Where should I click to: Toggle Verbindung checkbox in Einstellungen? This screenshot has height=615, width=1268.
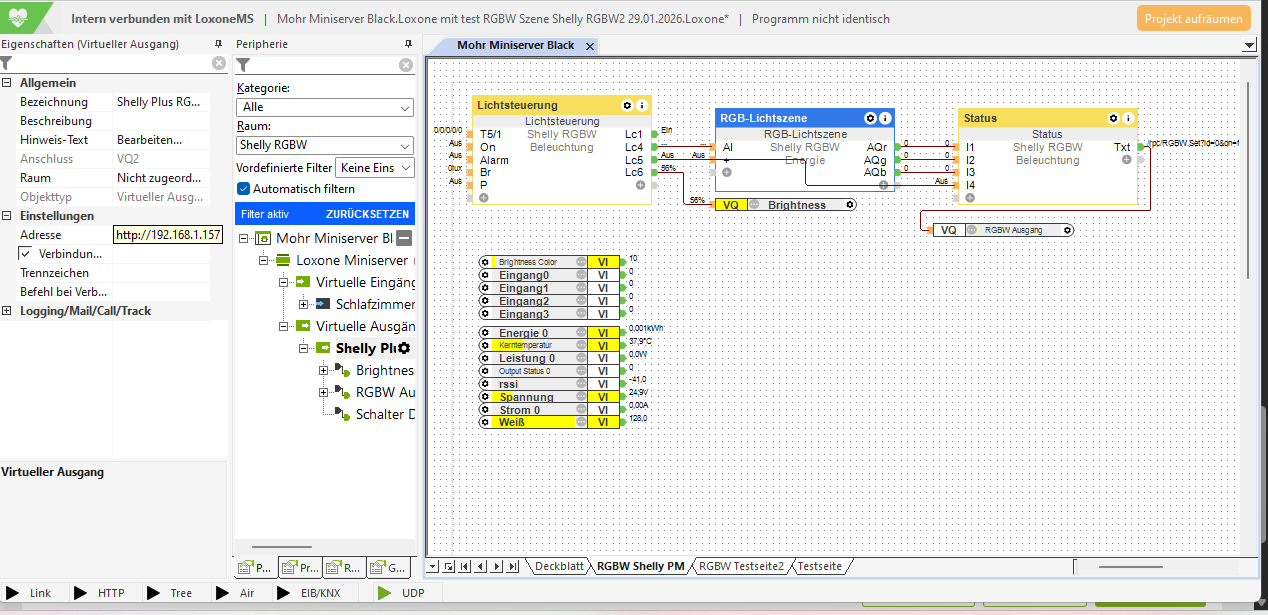(x=26, y=253)
